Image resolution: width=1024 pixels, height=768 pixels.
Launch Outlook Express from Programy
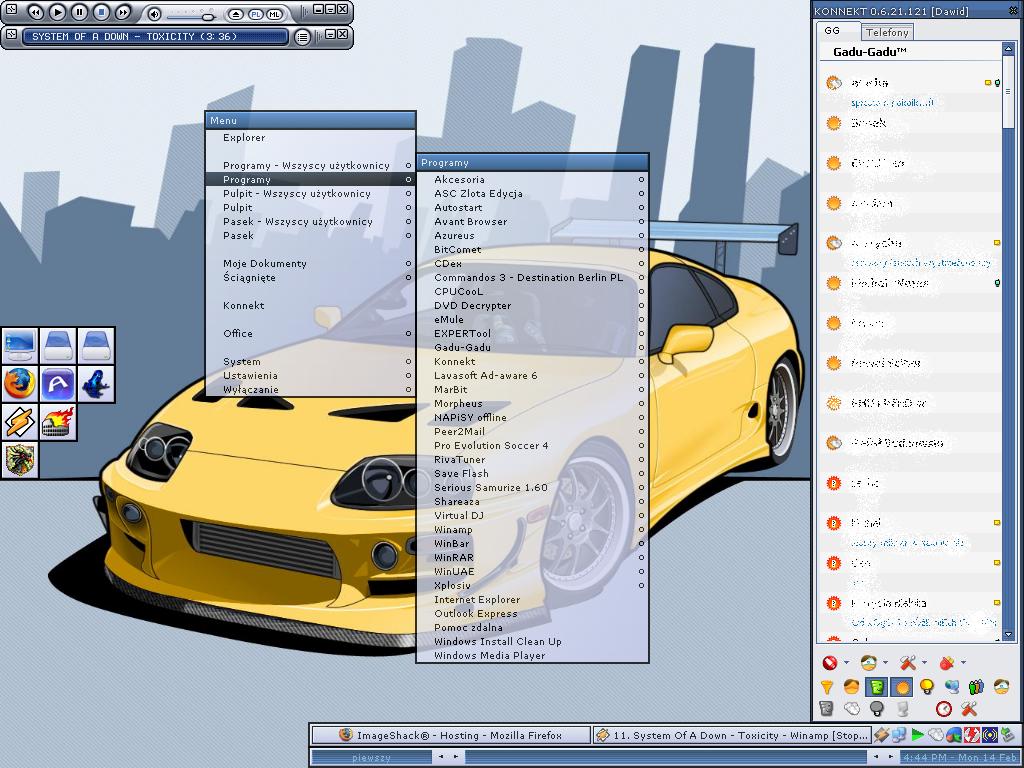pyautogui.click(x=532, y=614)
